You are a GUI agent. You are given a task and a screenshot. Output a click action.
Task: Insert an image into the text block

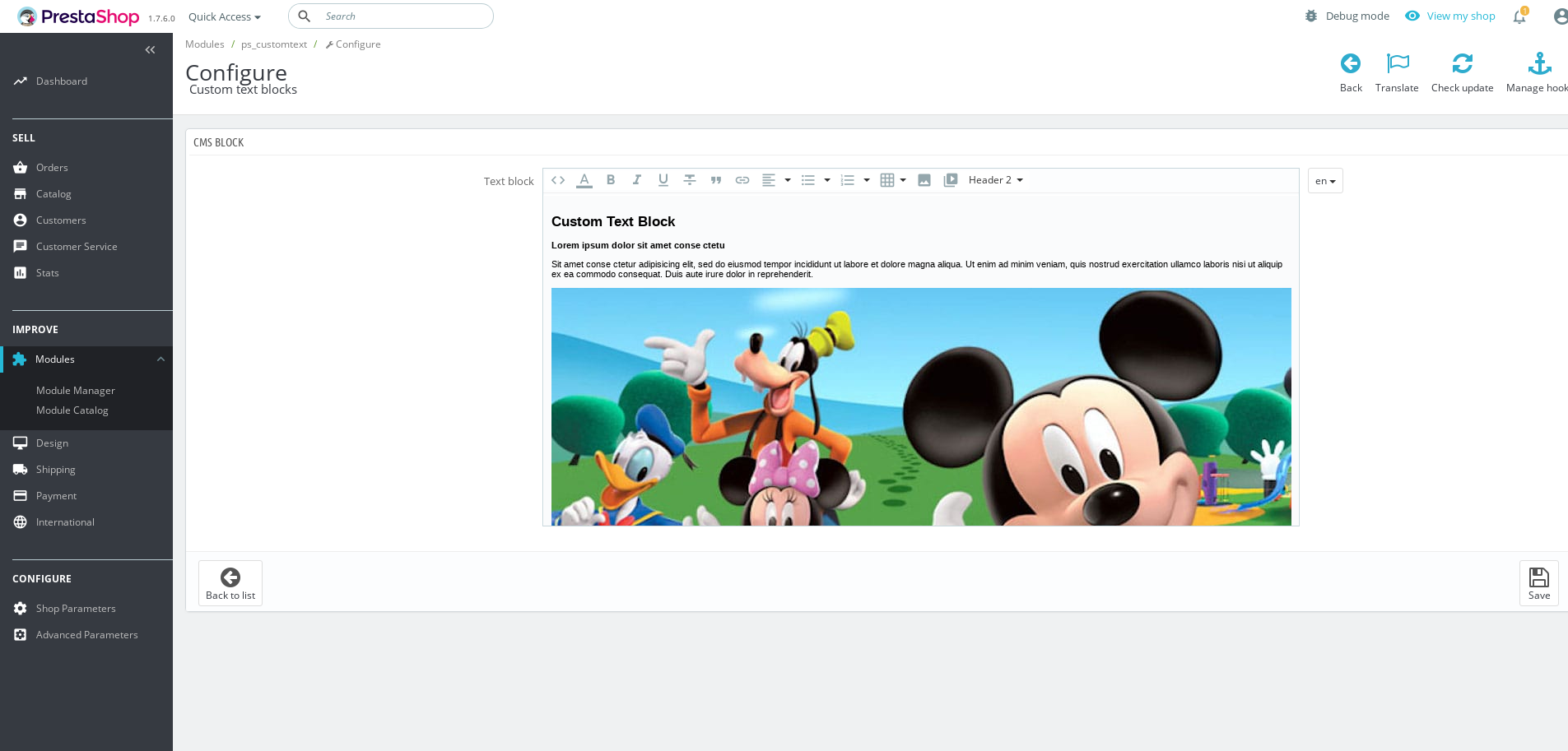(x=924, y=180)
